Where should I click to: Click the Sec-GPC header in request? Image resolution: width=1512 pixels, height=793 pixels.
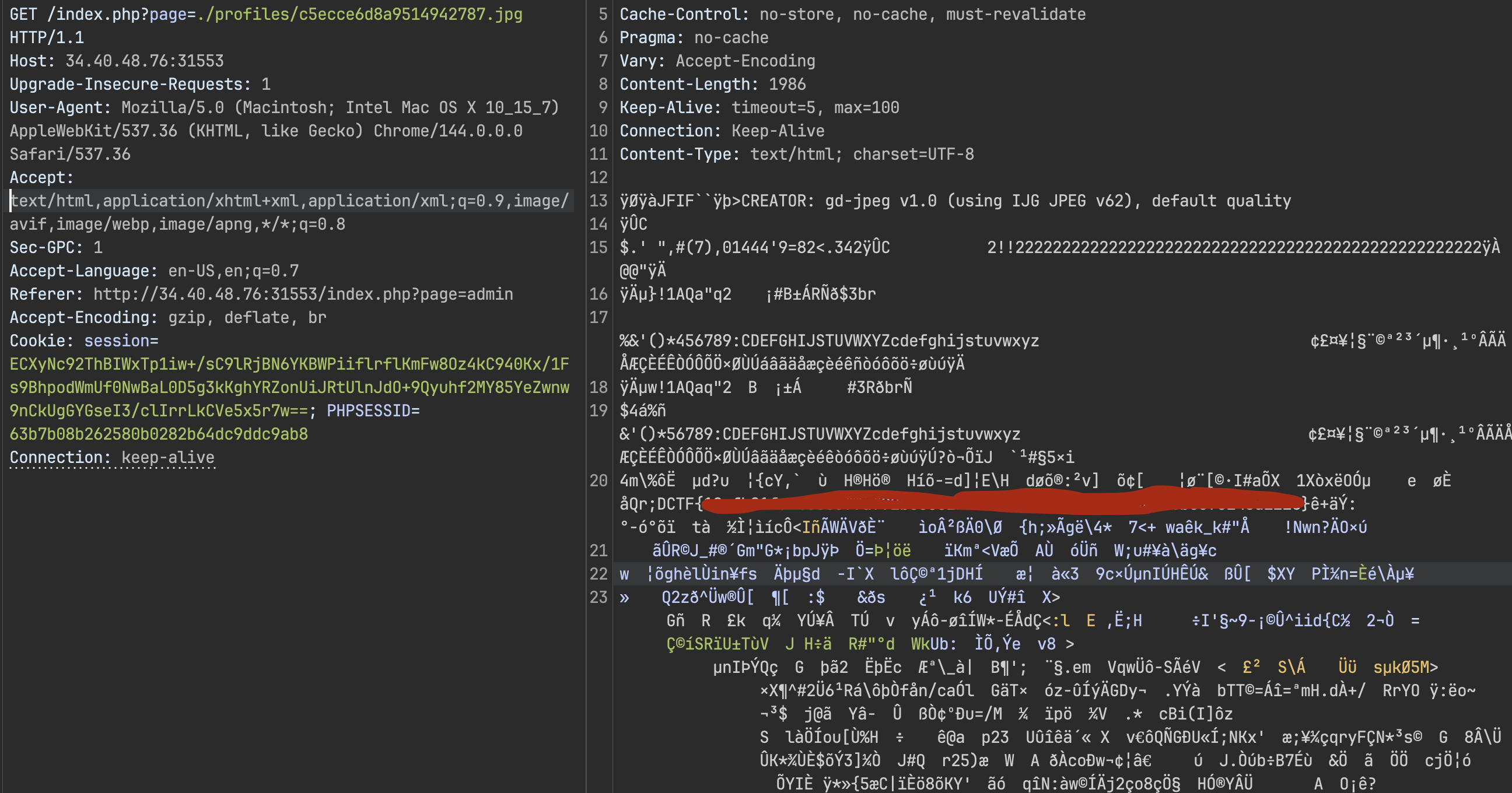56,247
